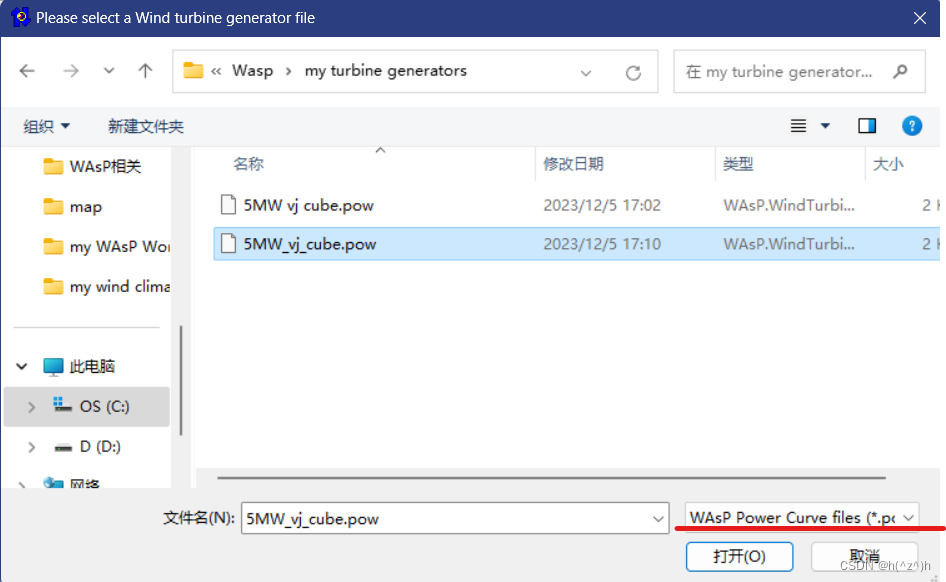Go up one folder level
This screenshot has width=946, height=582.
pyautogui.click(x=145, y=71)
